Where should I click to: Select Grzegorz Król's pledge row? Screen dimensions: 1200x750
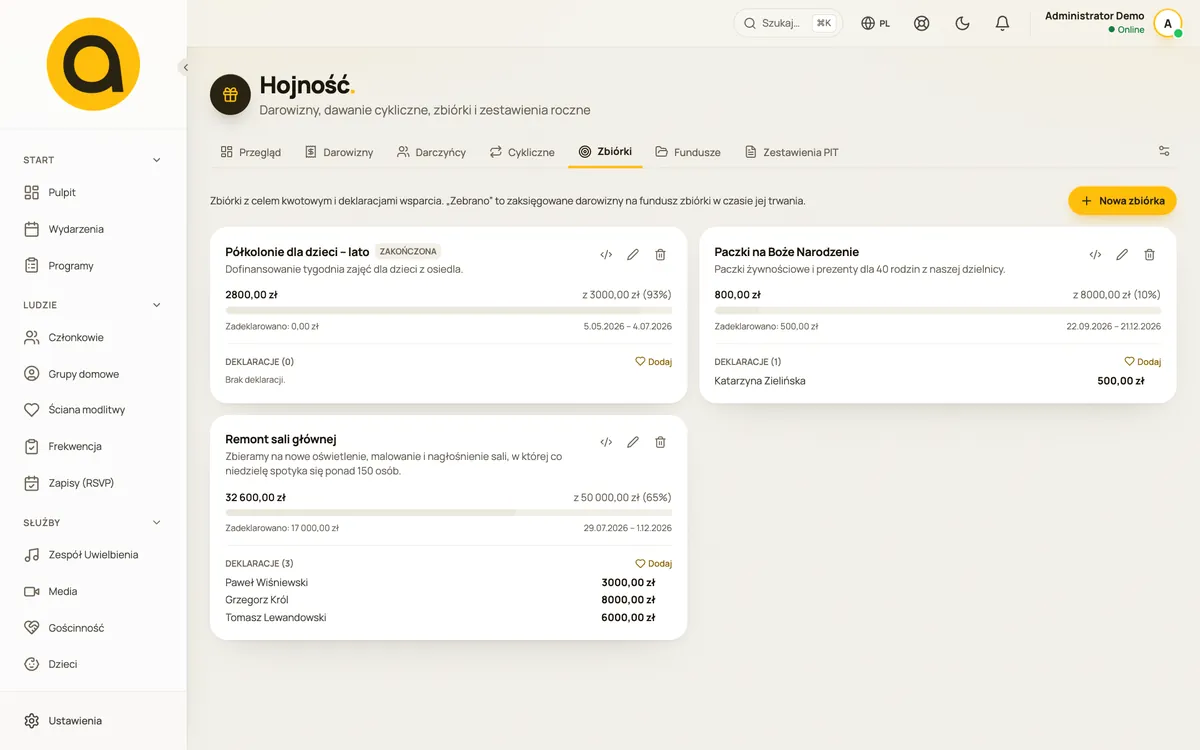tap(448, 600)
